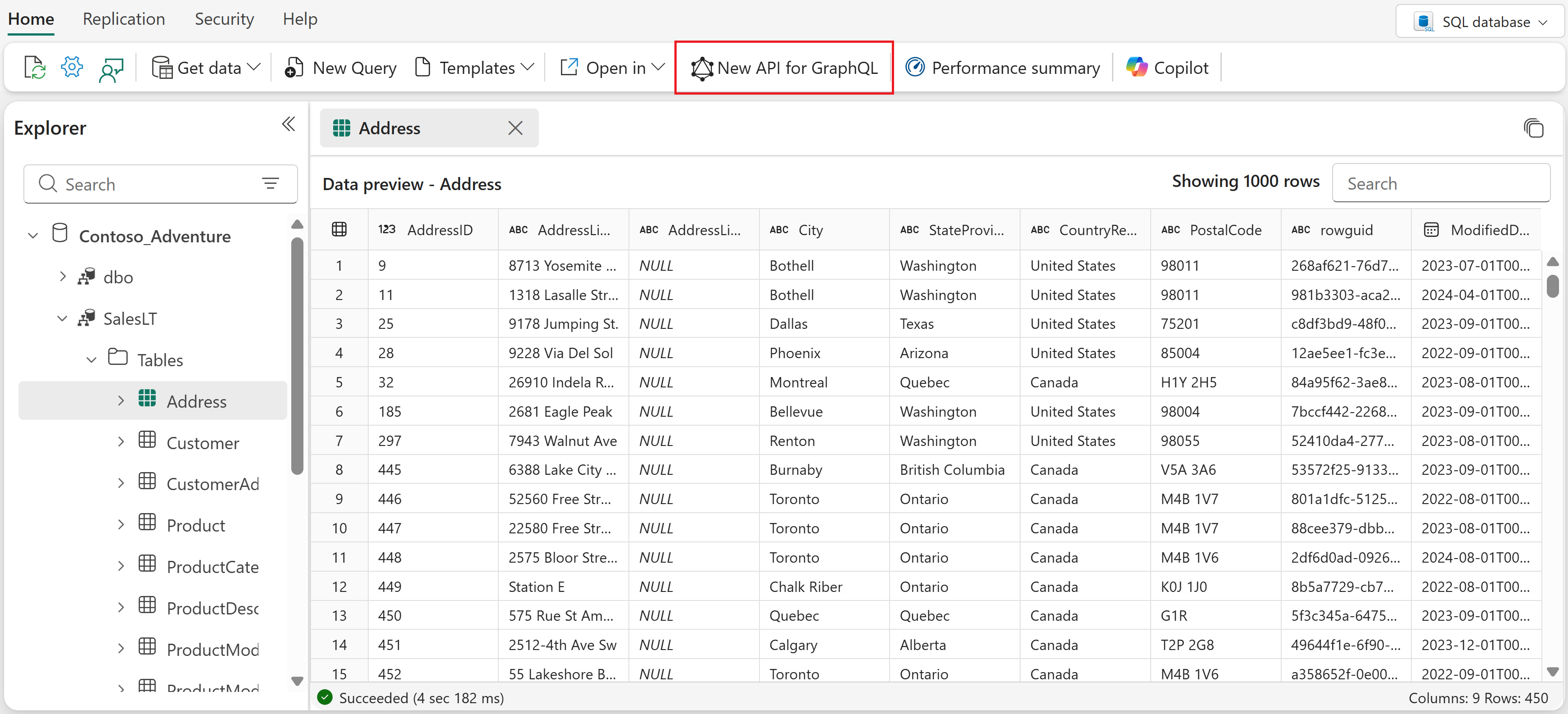Expand the Customer table node
1568x714 pixels.
[121, 442]
